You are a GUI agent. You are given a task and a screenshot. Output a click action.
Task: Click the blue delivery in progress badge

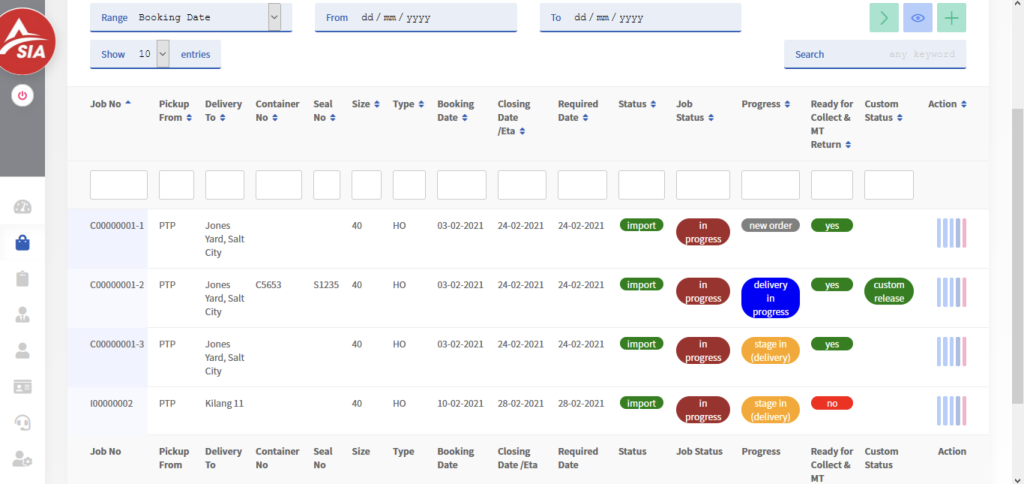click(770, 298)
